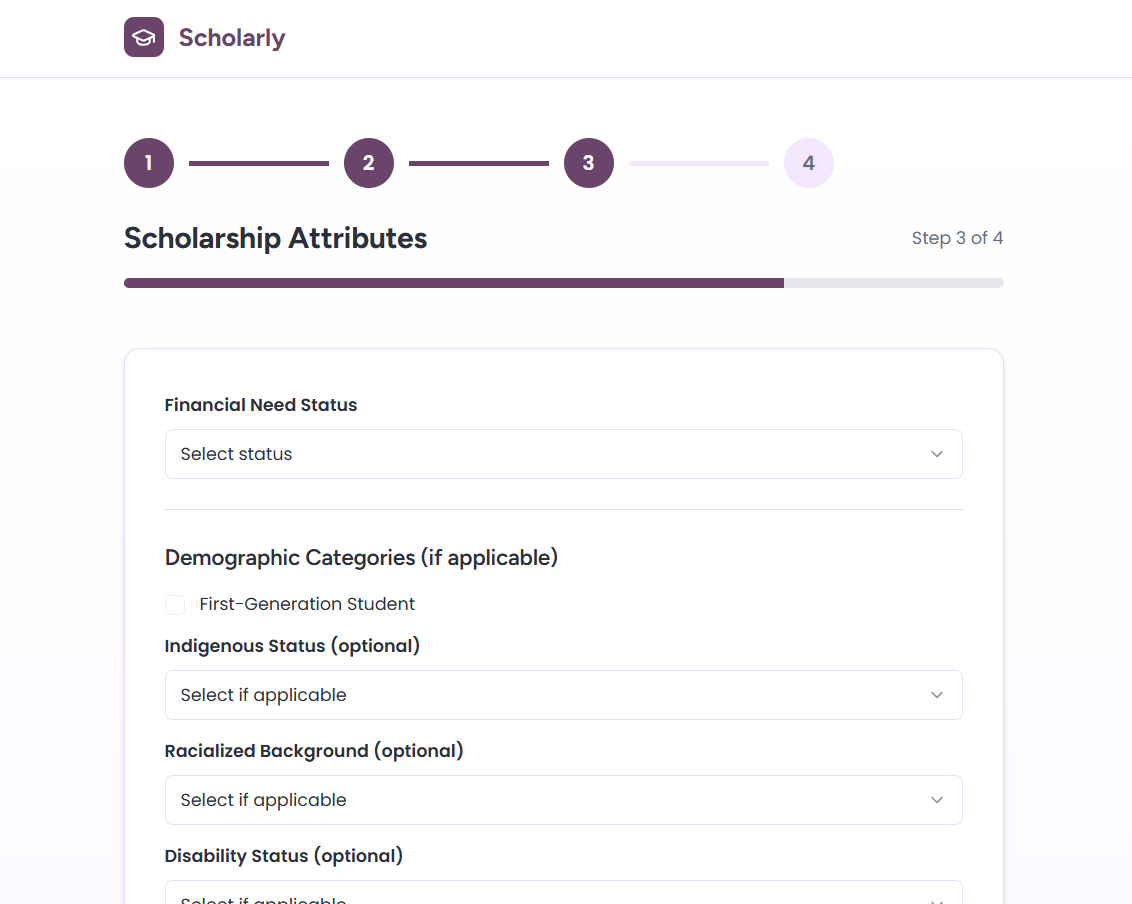The height and width of the screenshot is (904, 1132).
Task: Jump to step 2 in the stepper
Action: click(x=369, y=163)
